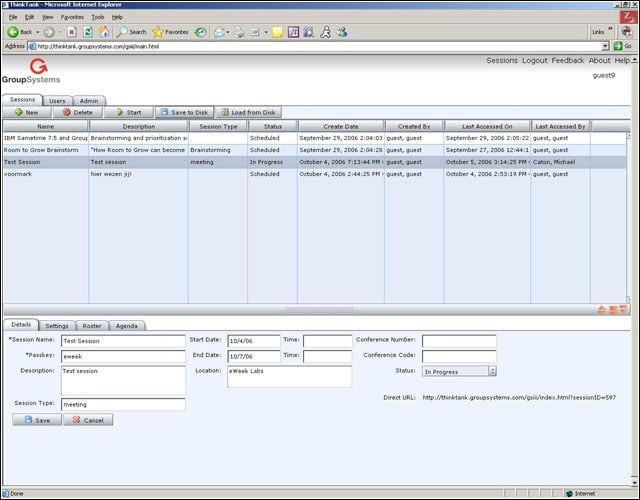The image size is (640, 500).
Task: Open the History icon in toolbar
Action: pyautogui.click(x=200, y=32)
